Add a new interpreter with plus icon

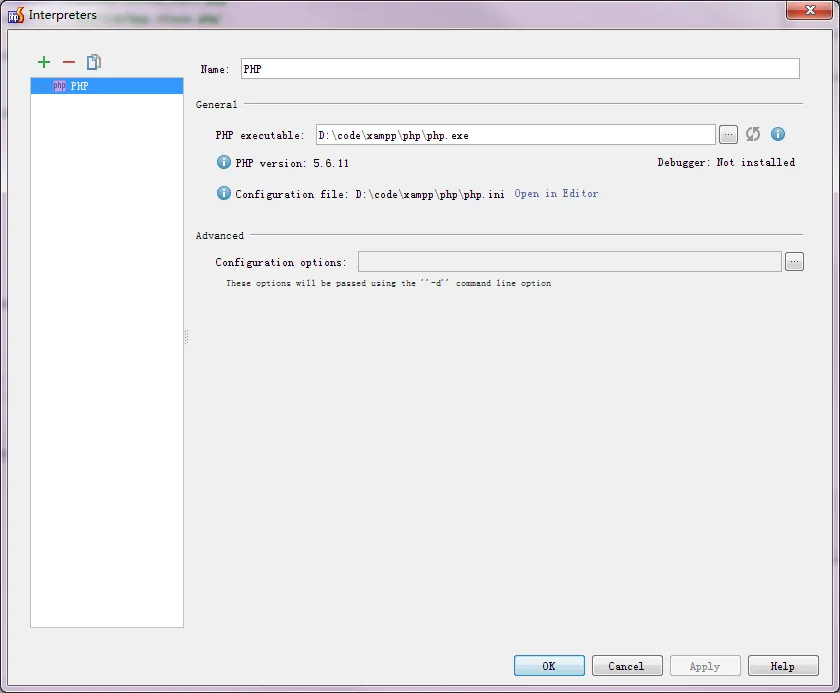pyautogui.click(x=44, y=62)
